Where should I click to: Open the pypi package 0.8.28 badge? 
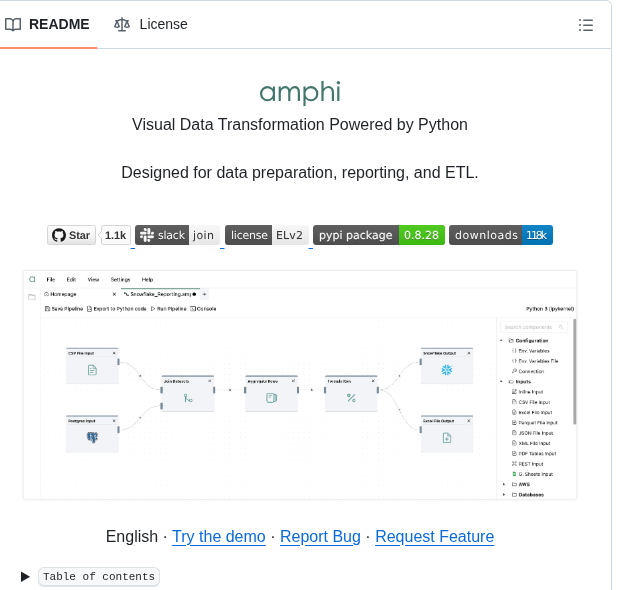tap(379, 235)
